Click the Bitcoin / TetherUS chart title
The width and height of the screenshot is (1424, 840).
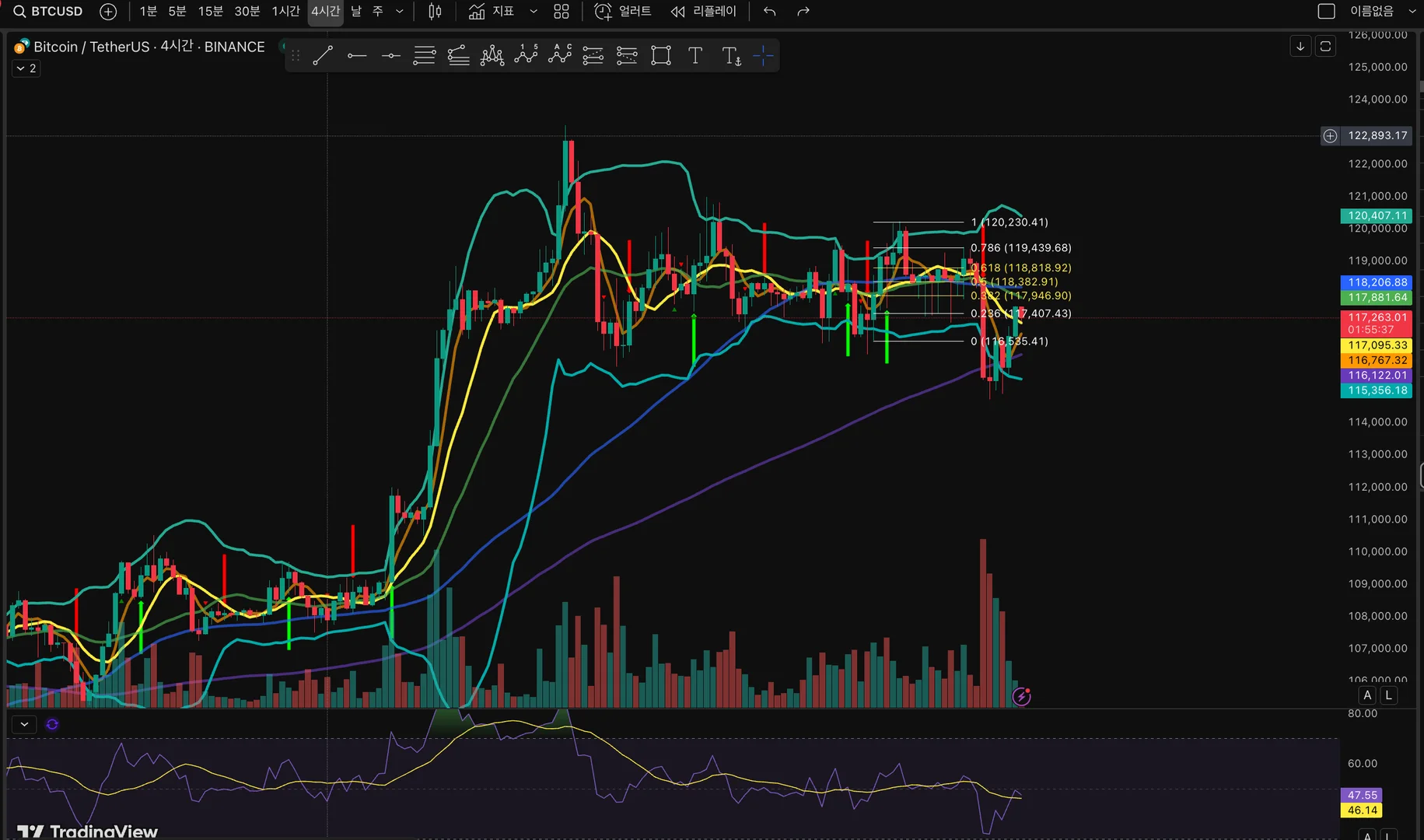tap(149, 47)
